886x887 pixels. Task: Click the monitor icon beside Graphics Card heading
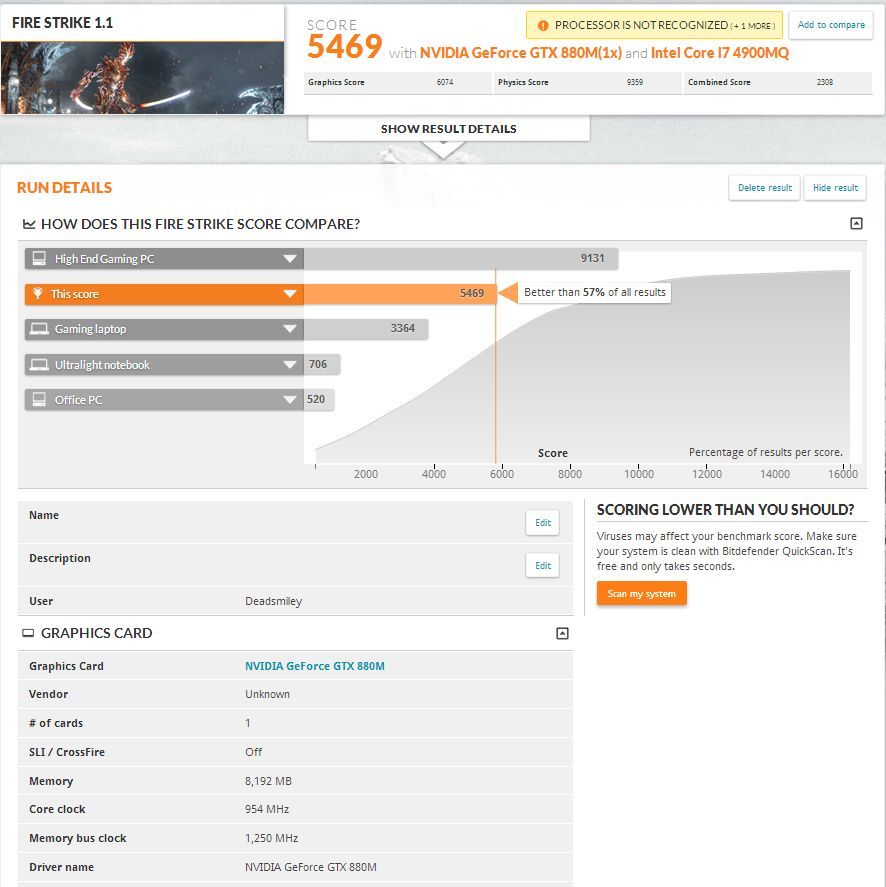click(28, 633)
